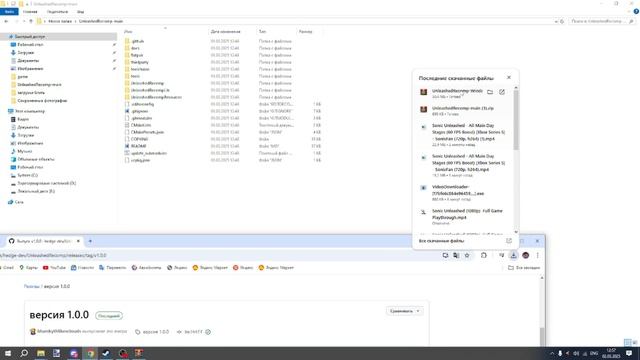The width and height of the screenshot is (640, 360).
Task: Select the UnleashedRecompResources folder
Action: (156, 97)
